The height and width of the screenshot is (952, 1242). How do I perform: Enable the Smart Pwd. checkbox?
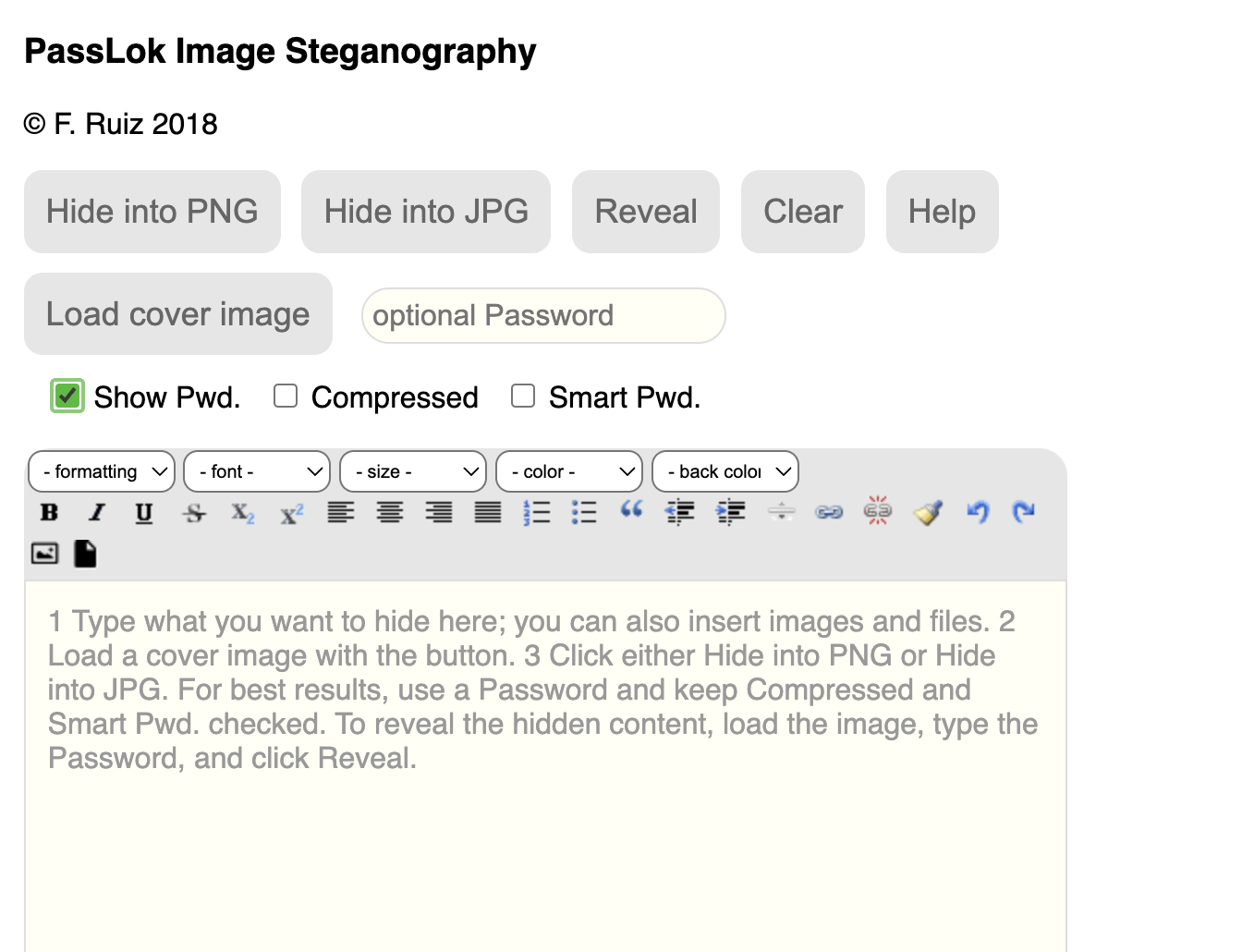tap(523, 397)
